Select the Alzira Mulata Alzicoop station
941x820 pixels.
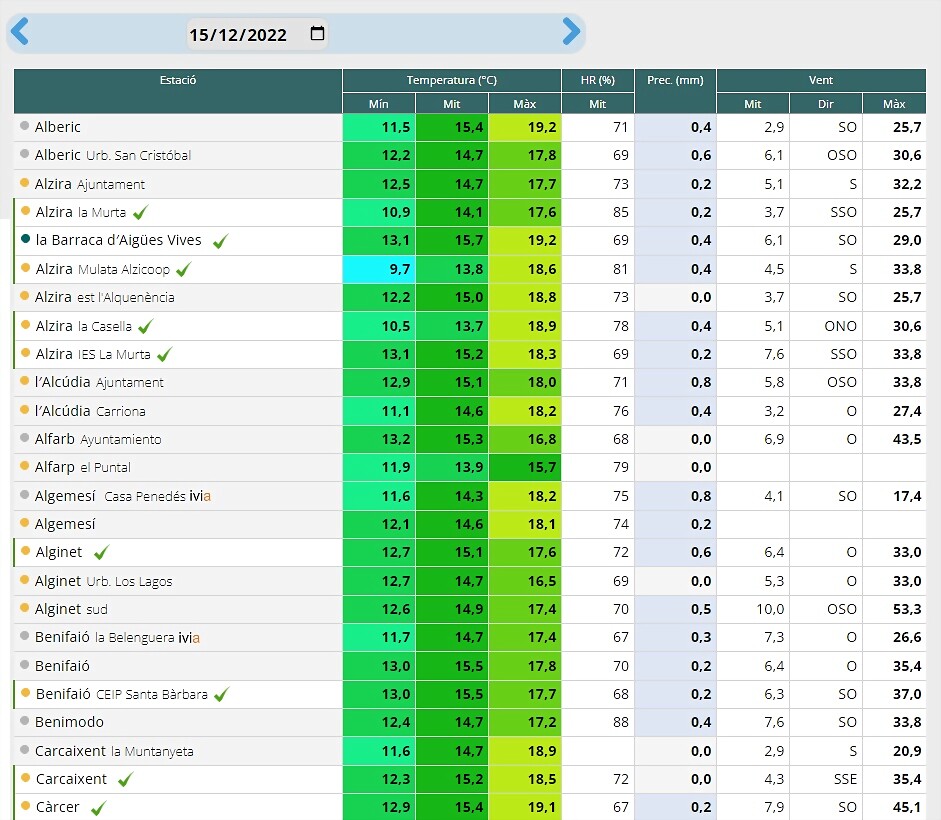(103, 269)
